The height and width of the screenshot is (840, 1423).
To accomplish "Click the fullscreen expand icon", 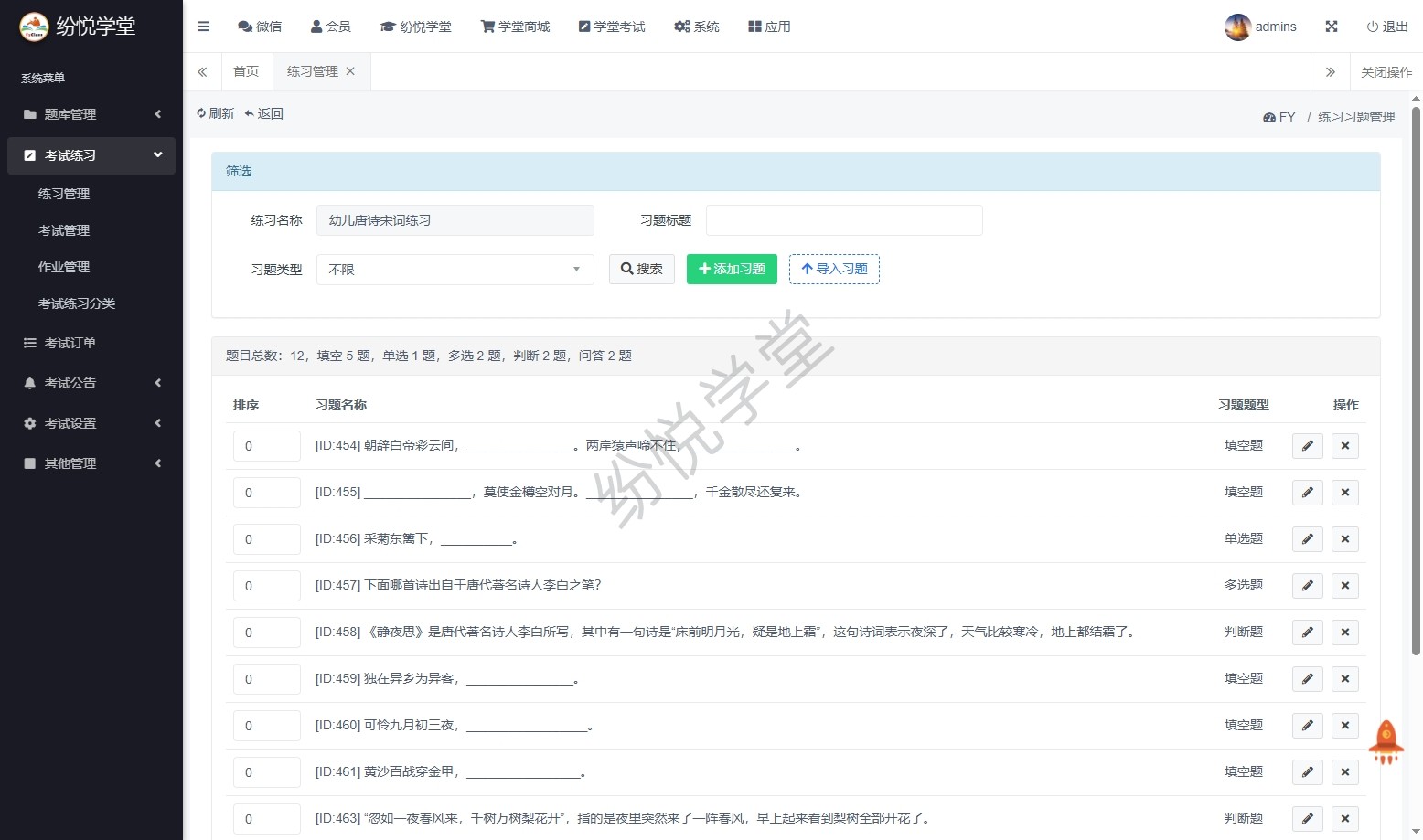I will [x=1332, y=27].
